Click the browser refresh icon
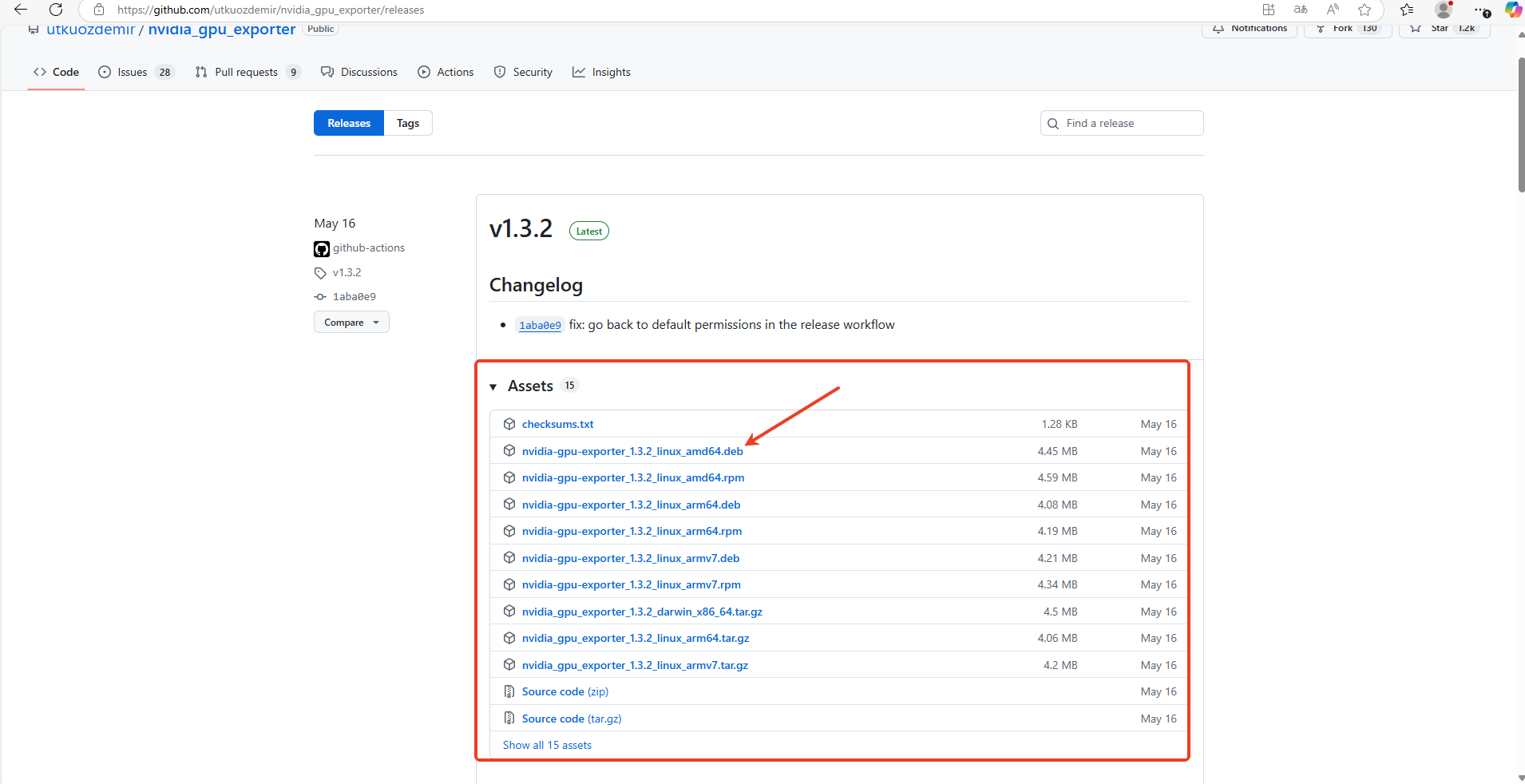Screen dimensions: 1525x784 pyautogui.click(x=56, y=10)
